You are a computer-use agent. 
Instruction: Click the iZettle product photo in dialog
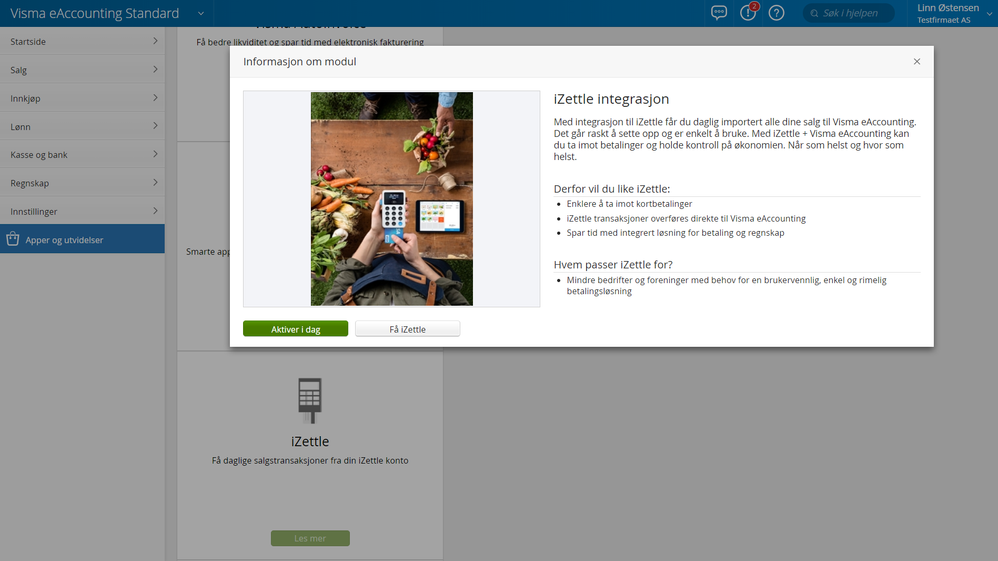(x=391, y=199)
